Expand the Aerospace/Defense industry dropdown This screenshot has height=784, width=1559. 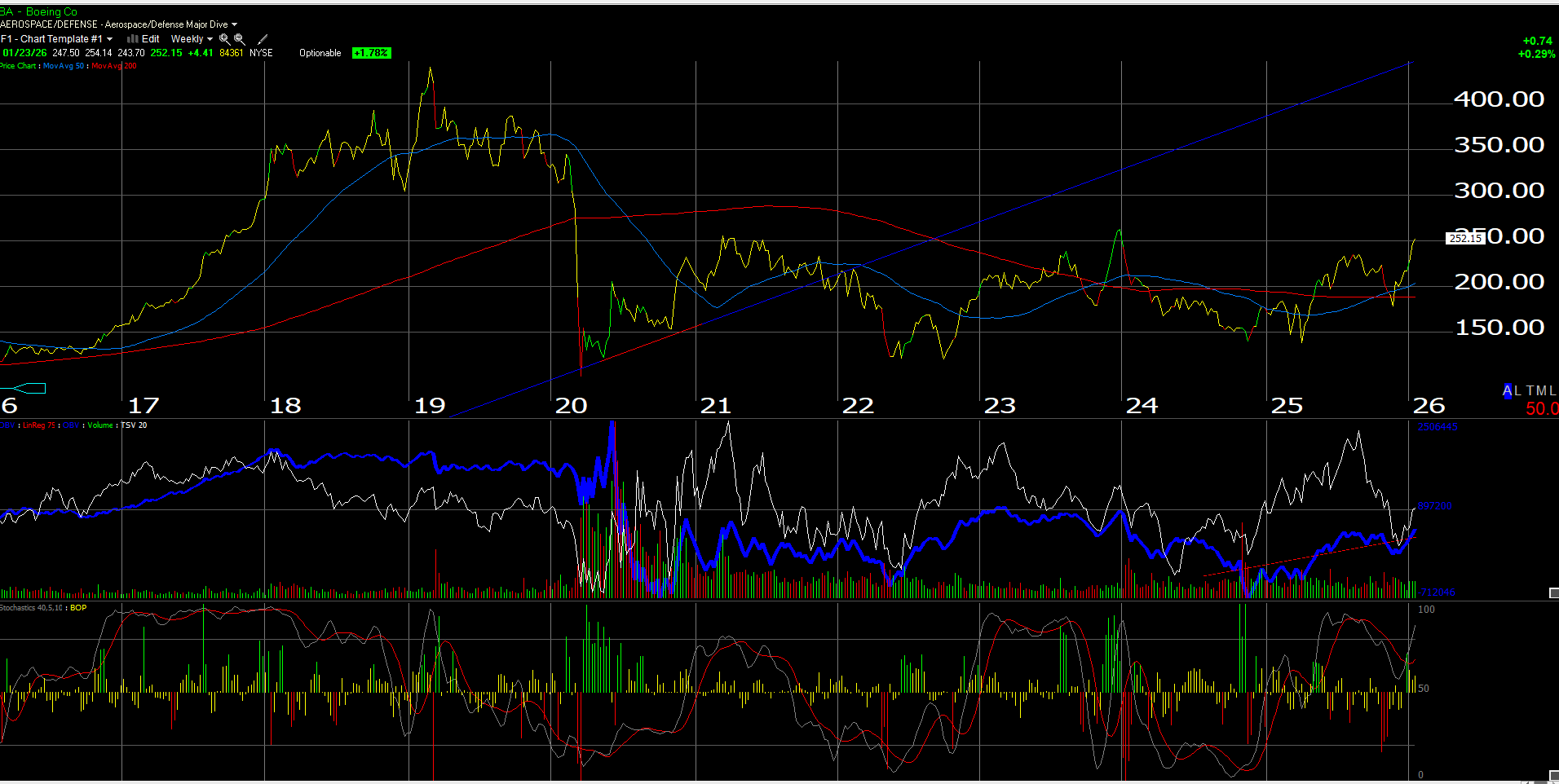[234, 24]
